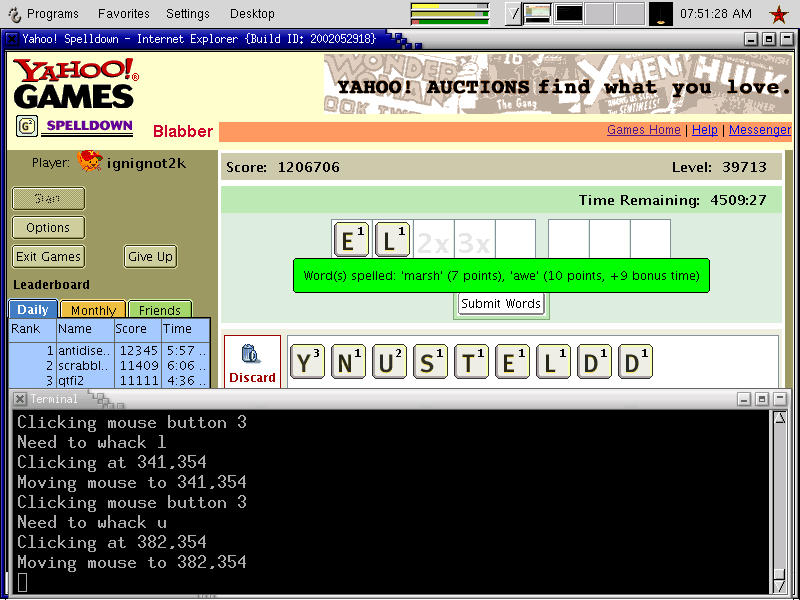Switch to the Monthly leaderboard tab
Viewport: 800px width, 600px height.
pyautogui.click(x=93, y=310)
